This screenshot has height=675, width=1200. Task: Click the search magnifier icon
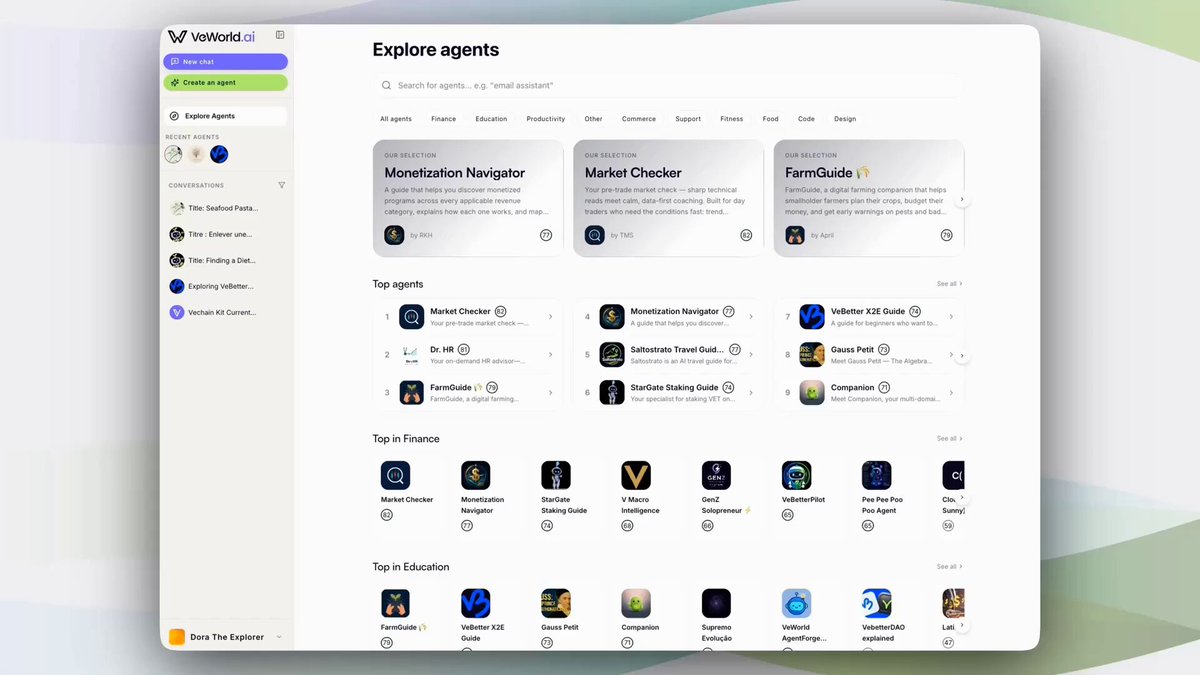(386, 86)
